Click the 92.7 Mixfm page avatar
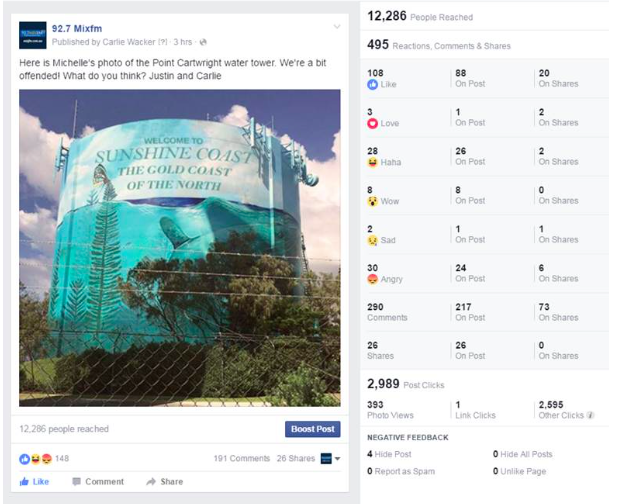 click(x=32, y=35)
